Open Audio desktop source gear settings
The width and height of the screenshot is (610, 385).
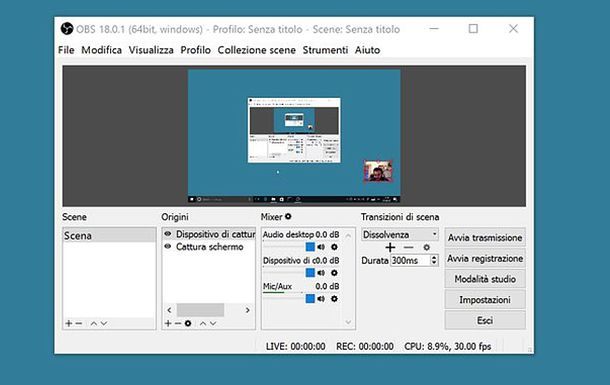click(x=334, y=247)
